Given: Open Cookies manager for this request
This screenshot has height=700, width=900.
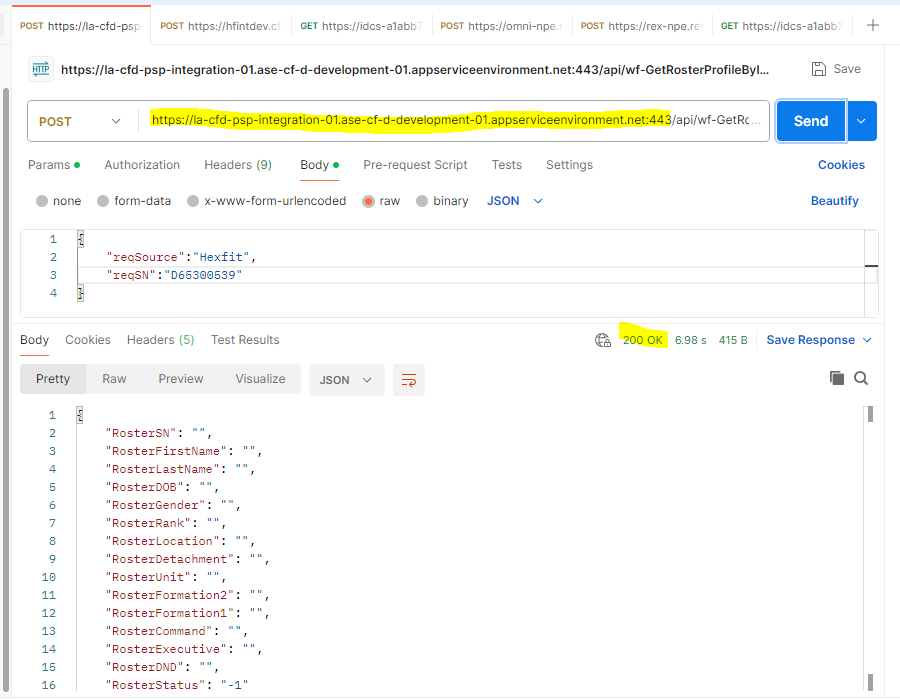Looking at the screenshot, I should tap(841, 164).
